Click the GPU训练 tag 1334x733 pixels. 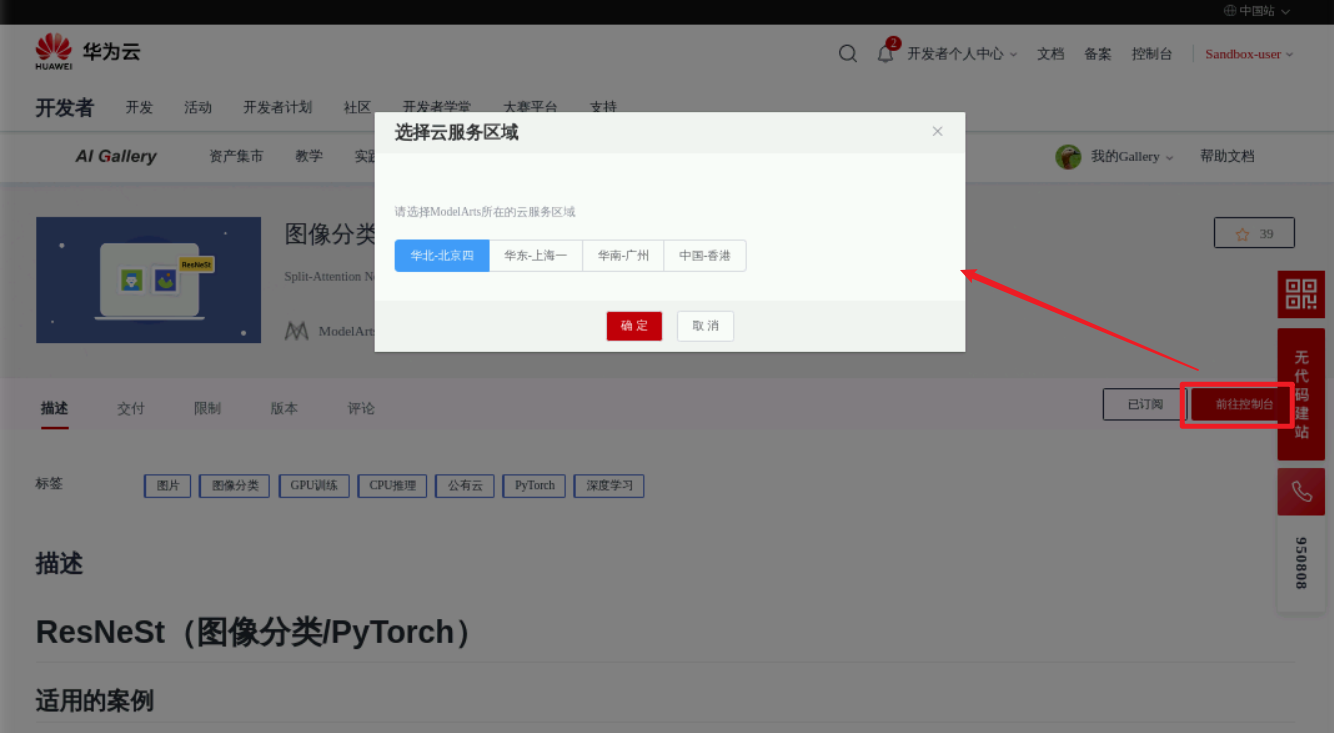(314, 486)
